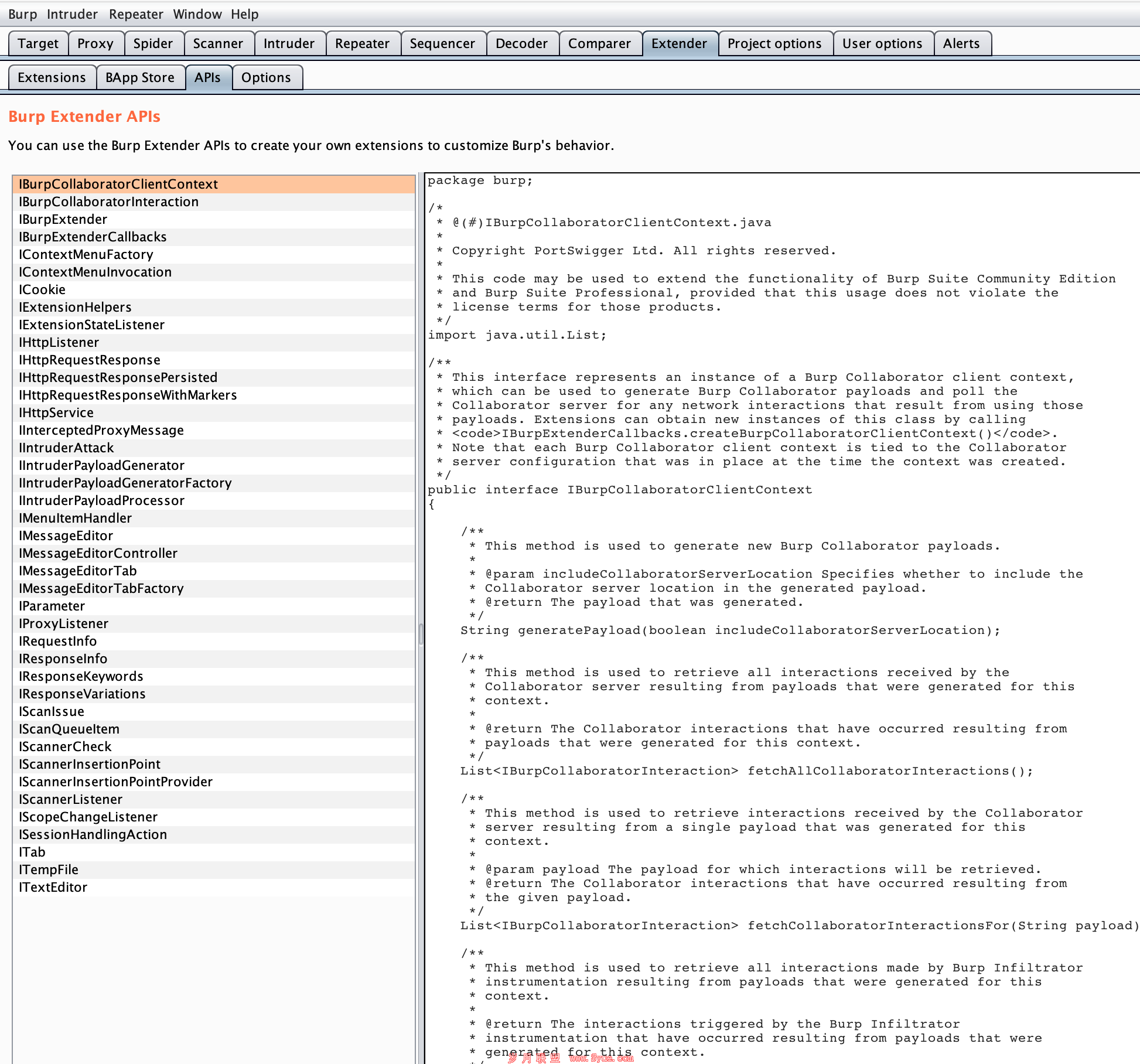1140x1064 pixels.
Task: Select IMessageEditor in the API list
Action: (x=214, y=536)
